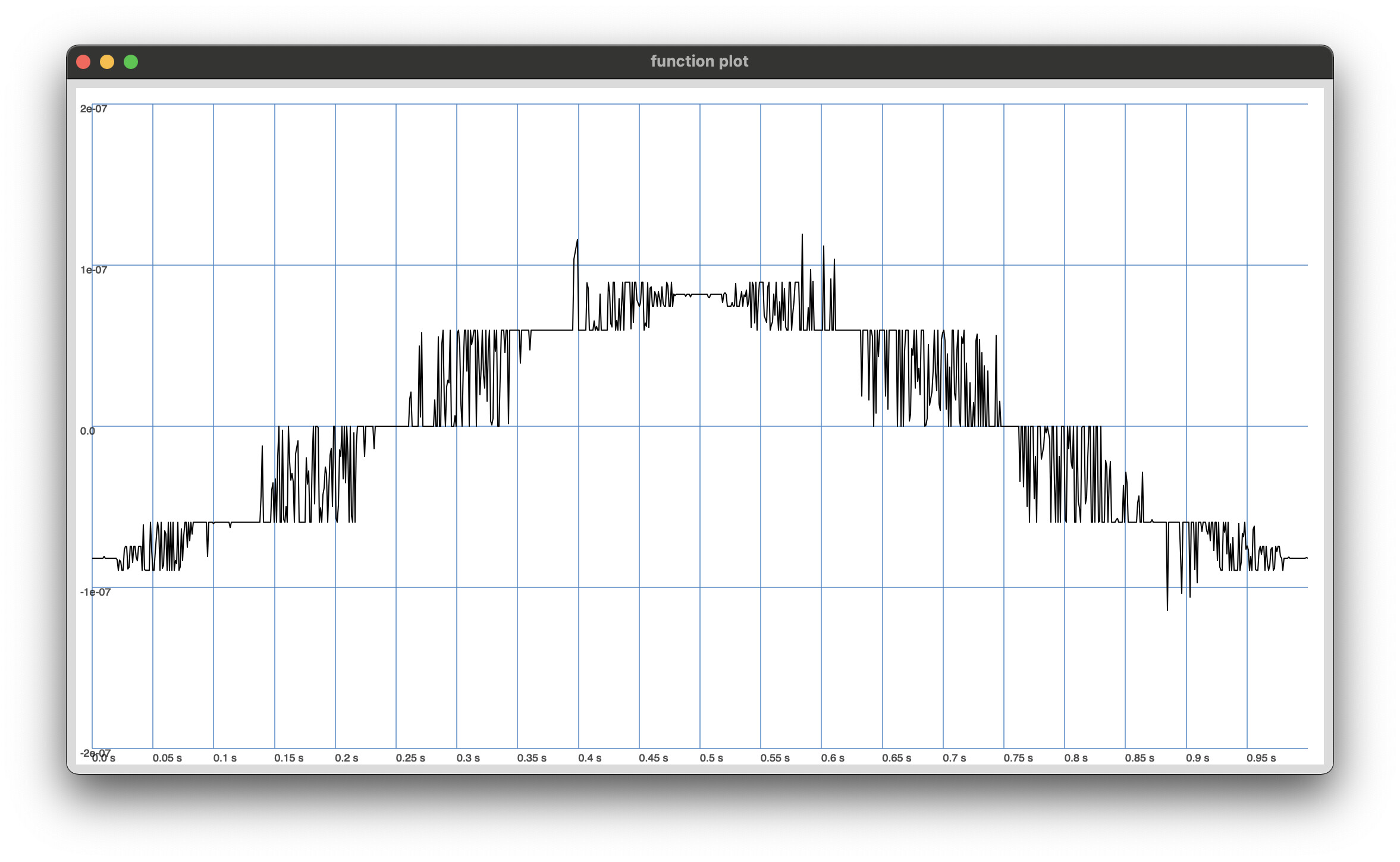
Task: Click the 0.15 s x-axis label
Action: [289, 758]
